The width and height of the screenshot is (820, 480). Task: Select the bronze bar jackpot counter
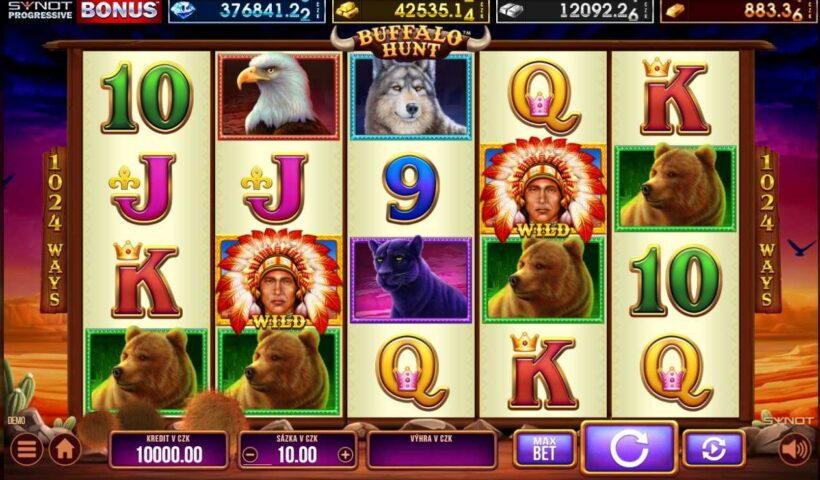coord(739,10)
